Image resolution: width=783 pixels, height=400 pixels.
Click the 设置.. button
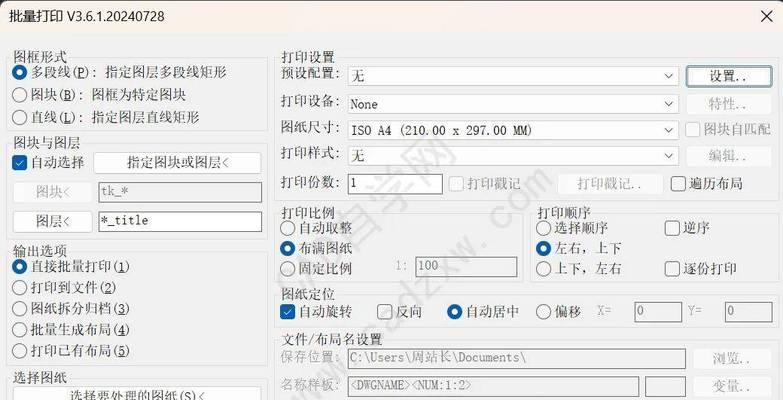(x=729, y=76)
